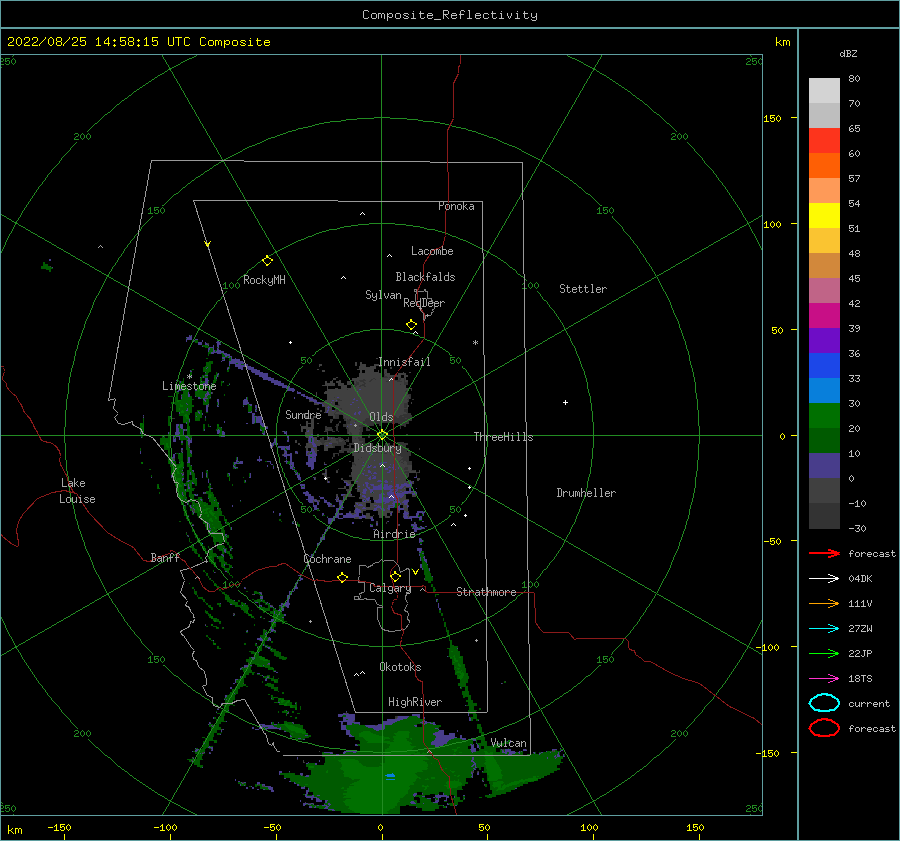Click the Calgary city label
The image size is (900, 841).
(390, 588)
